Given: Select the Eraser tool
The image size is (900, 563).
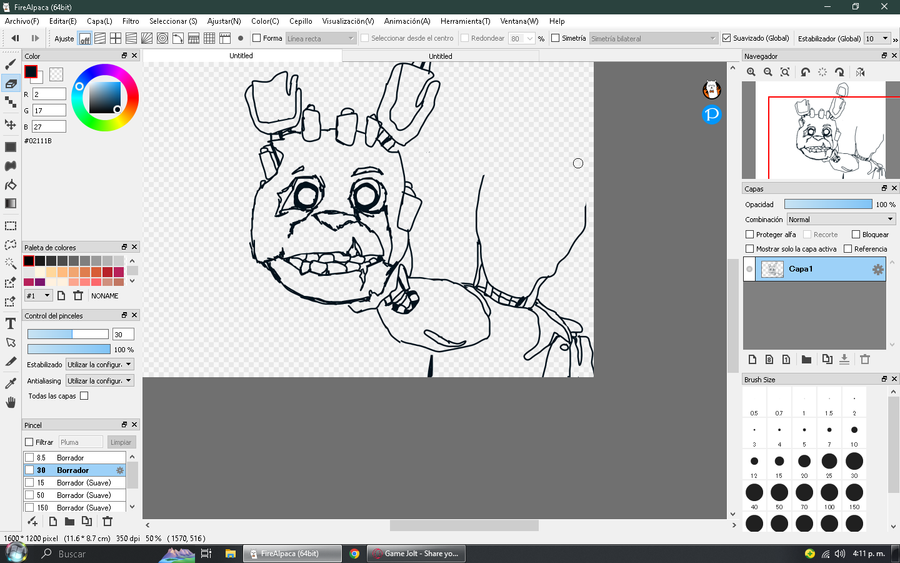Looking at the screenshot, I should (x=10, y=83).
